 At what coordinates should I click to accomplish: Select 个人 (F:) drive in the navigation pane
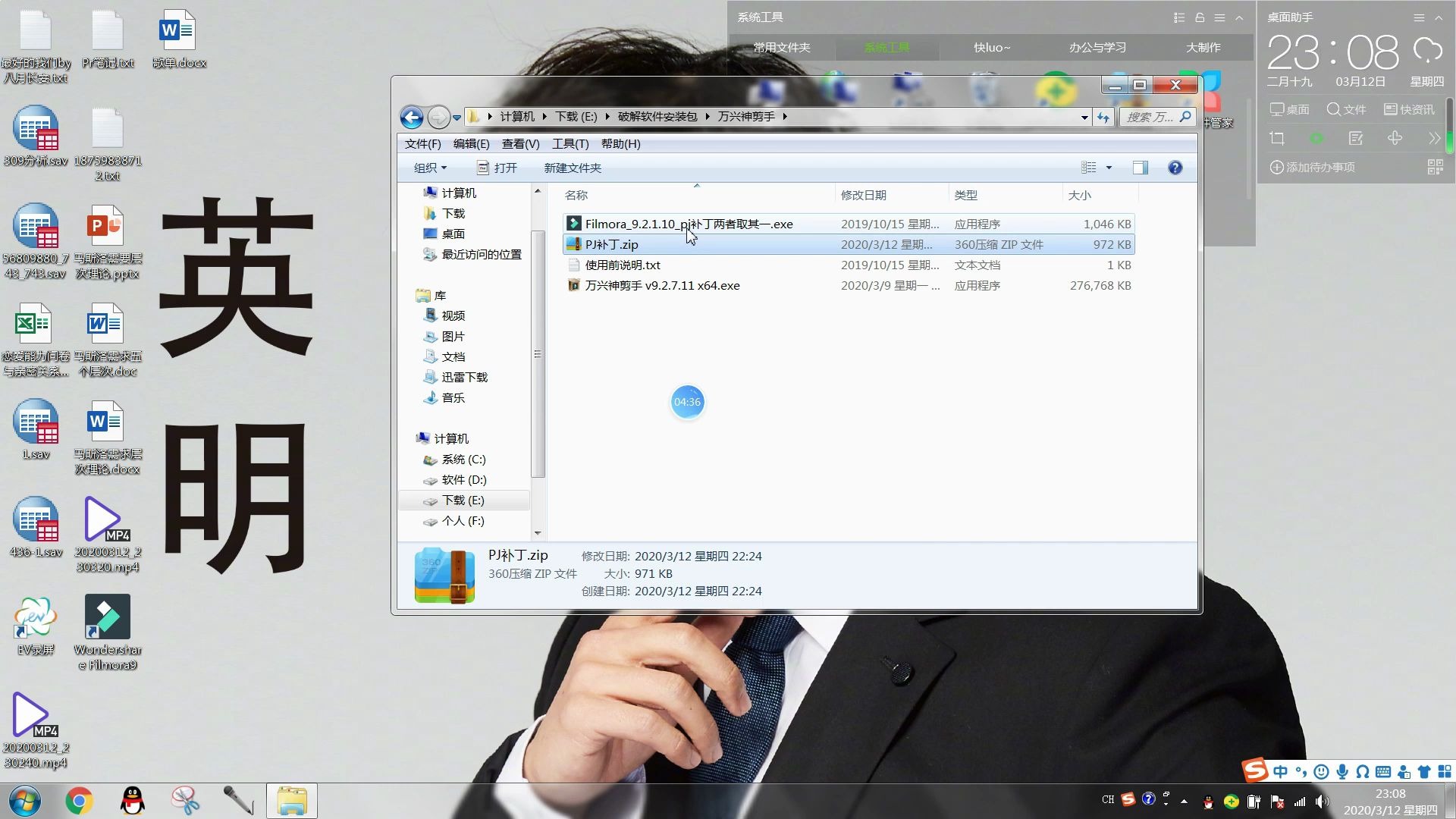[x=463, y=521]
